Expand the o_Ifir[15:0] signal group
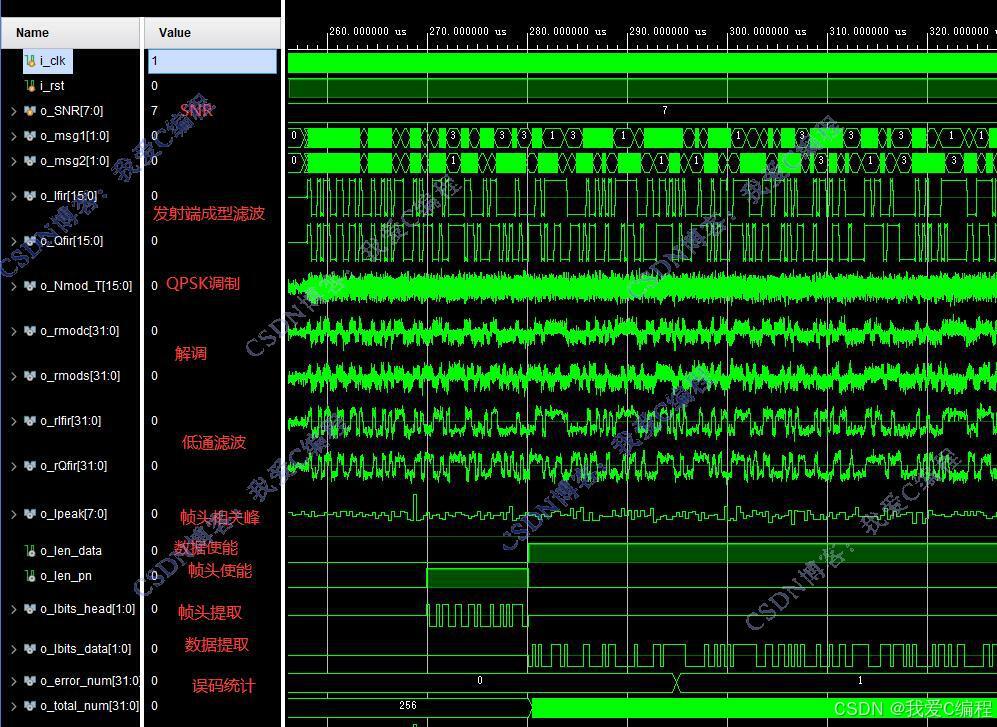The width and height of the screenshot is (997, 727). 14,197
